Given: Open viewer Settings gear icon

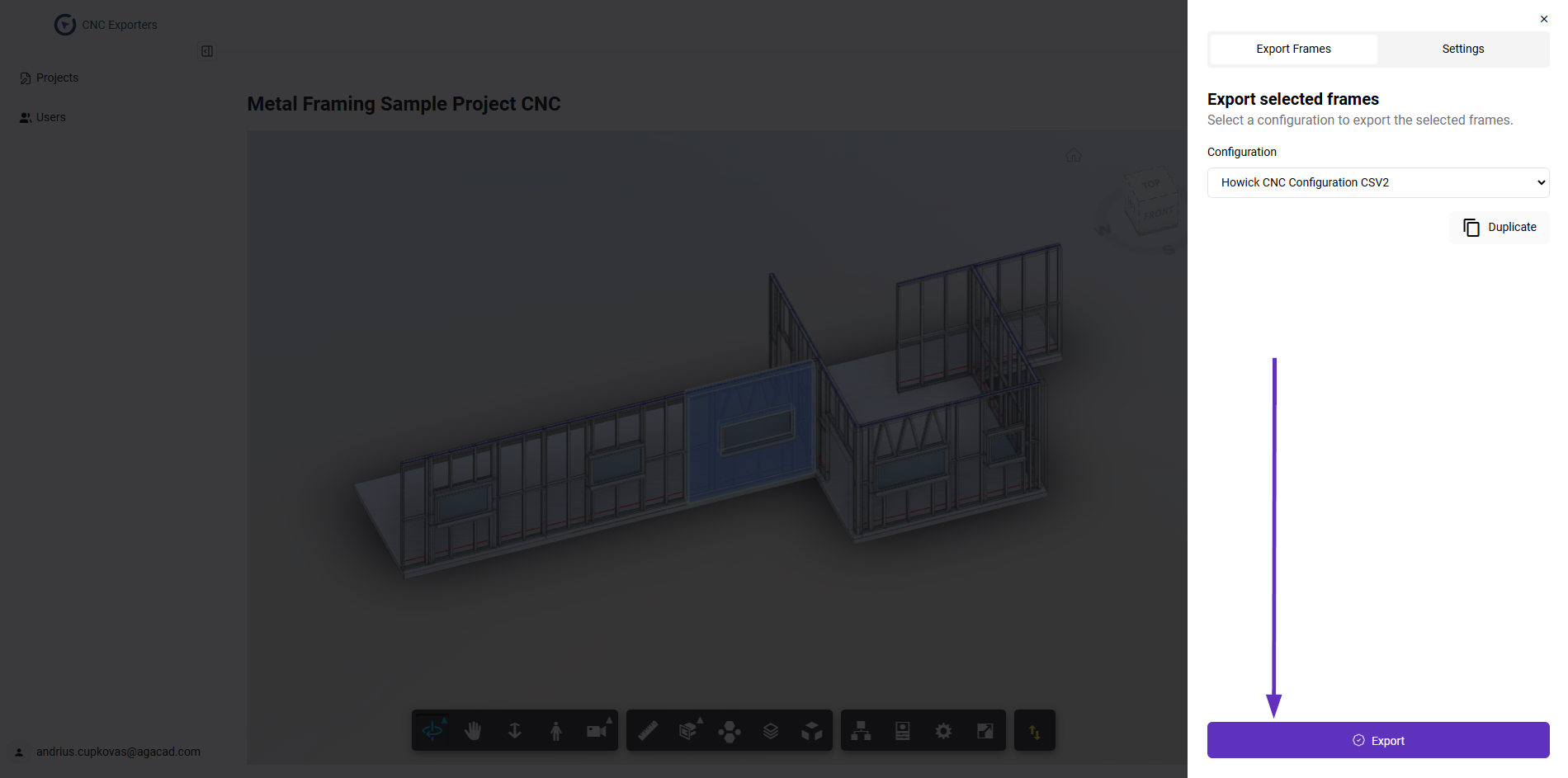Looking at the screenshot, I should (943, 730).
